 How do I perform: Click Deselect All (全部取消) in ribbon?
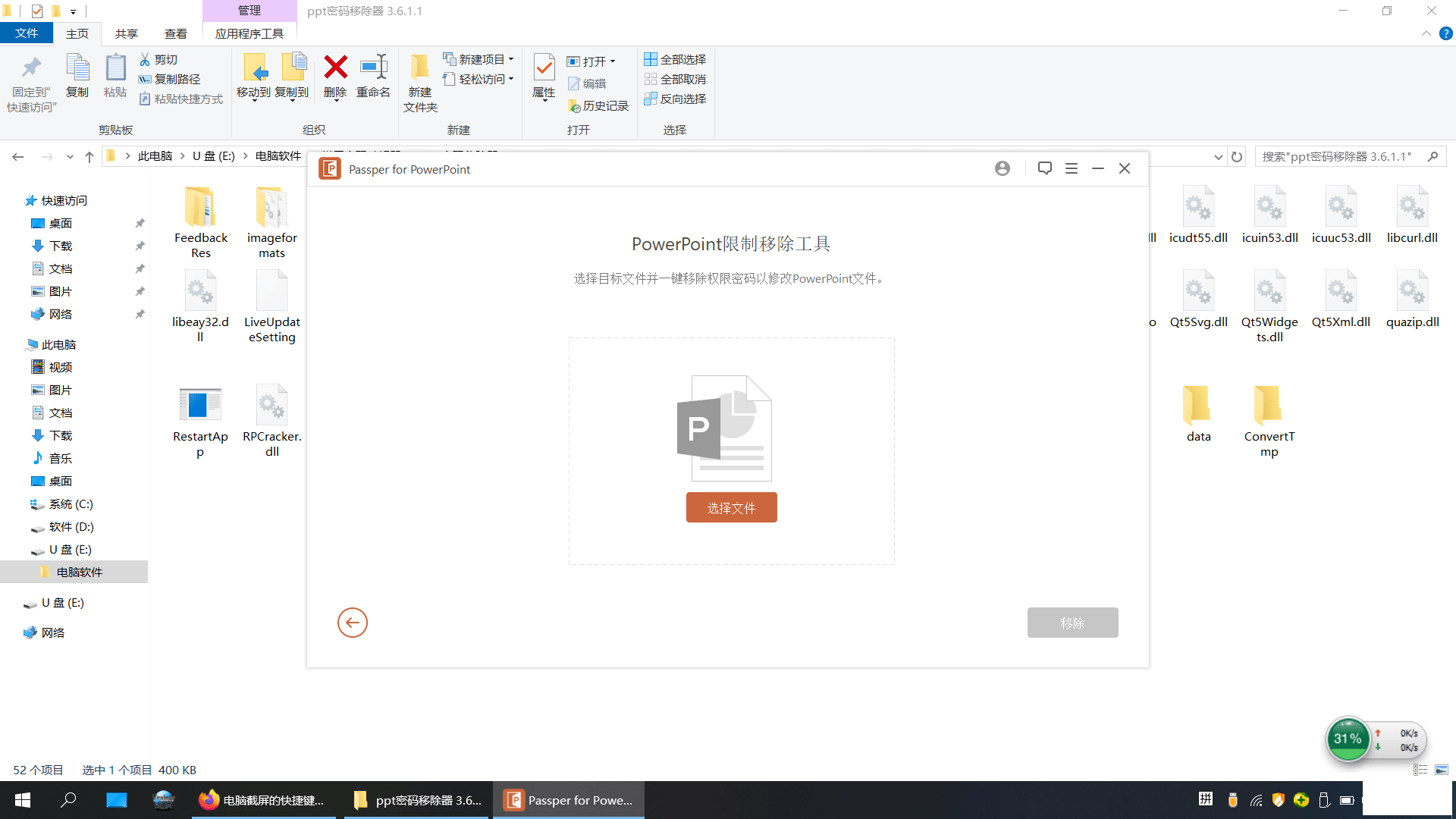[x=675, y=79]
